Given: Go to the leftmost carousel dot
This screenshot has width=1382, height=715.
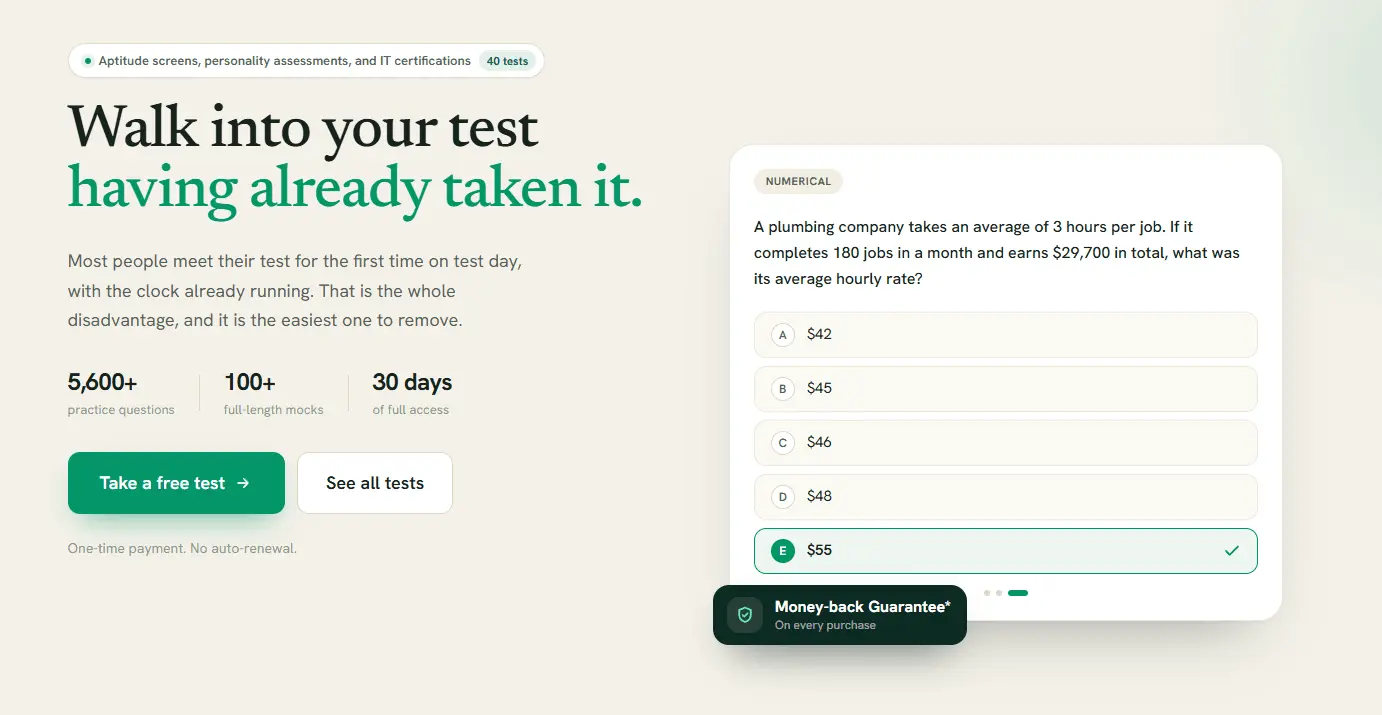Looking at the screenshot, I should (987, 593).
